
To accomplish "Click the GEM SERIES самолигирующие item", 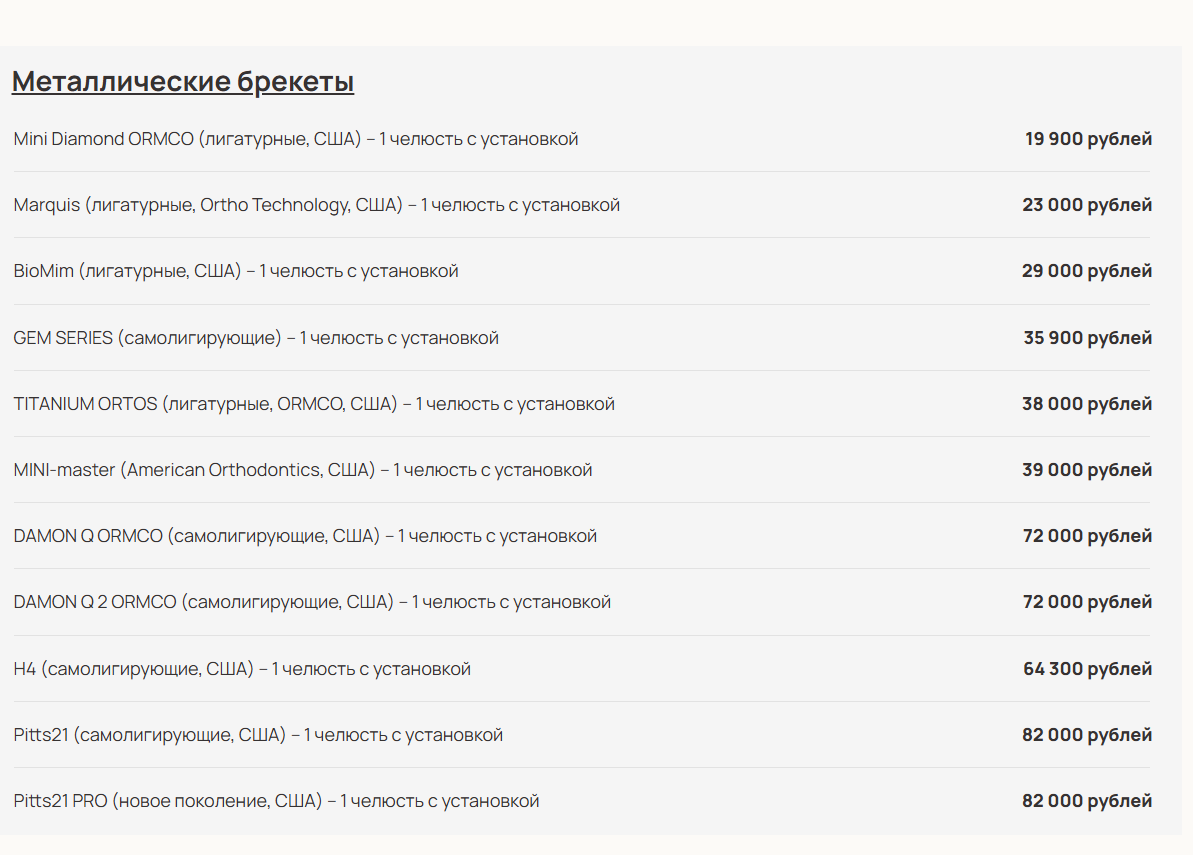I will [256, 338].
